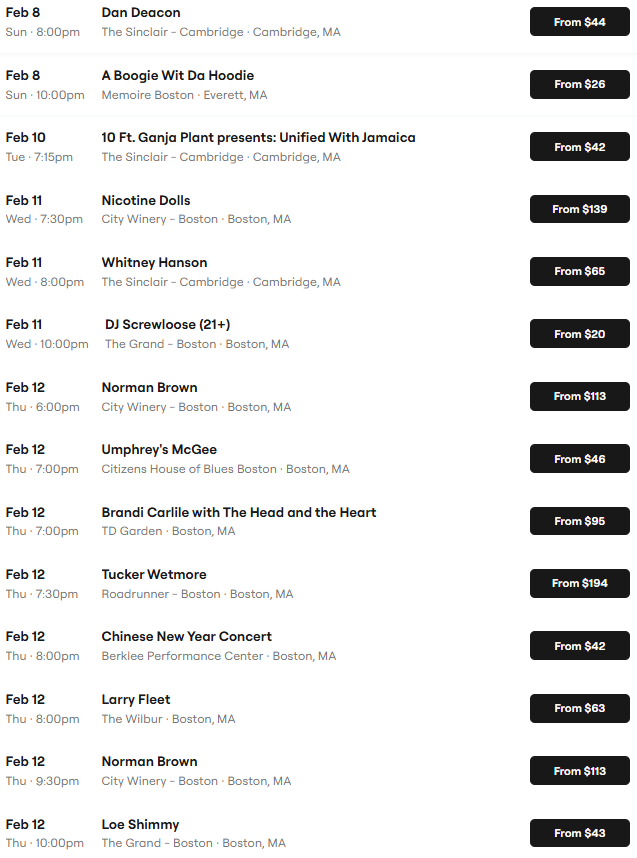Open the A Boogie Wit Da Hoodie event

click(x=178, y=76)
